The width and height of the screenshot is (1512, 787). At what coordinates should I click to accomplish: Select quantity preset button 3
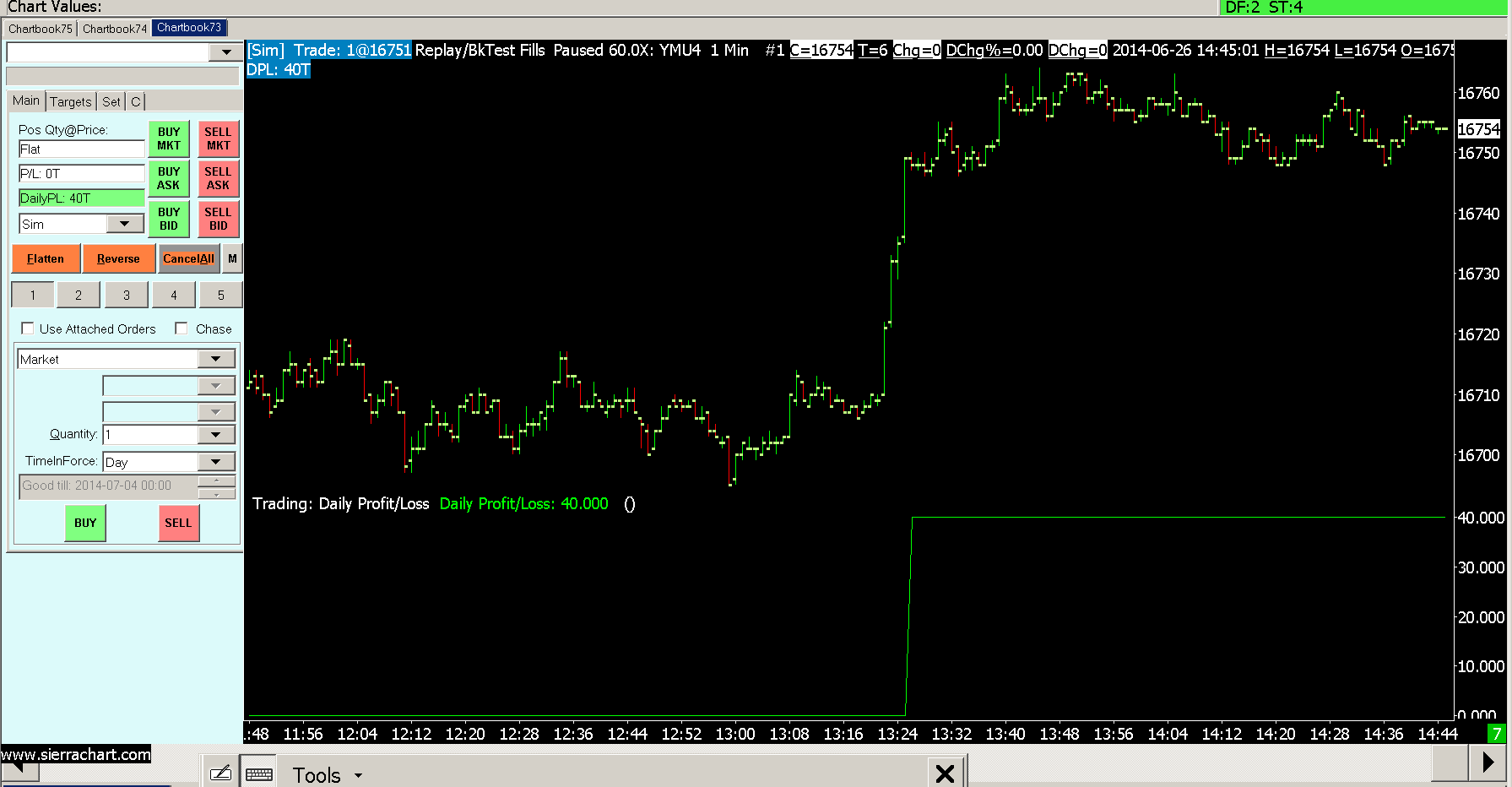point(127,295)
